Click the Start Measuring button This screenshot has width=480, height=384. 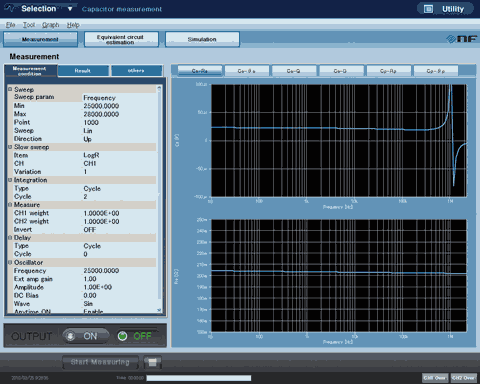pyautogui.click(x=100, y=362)
